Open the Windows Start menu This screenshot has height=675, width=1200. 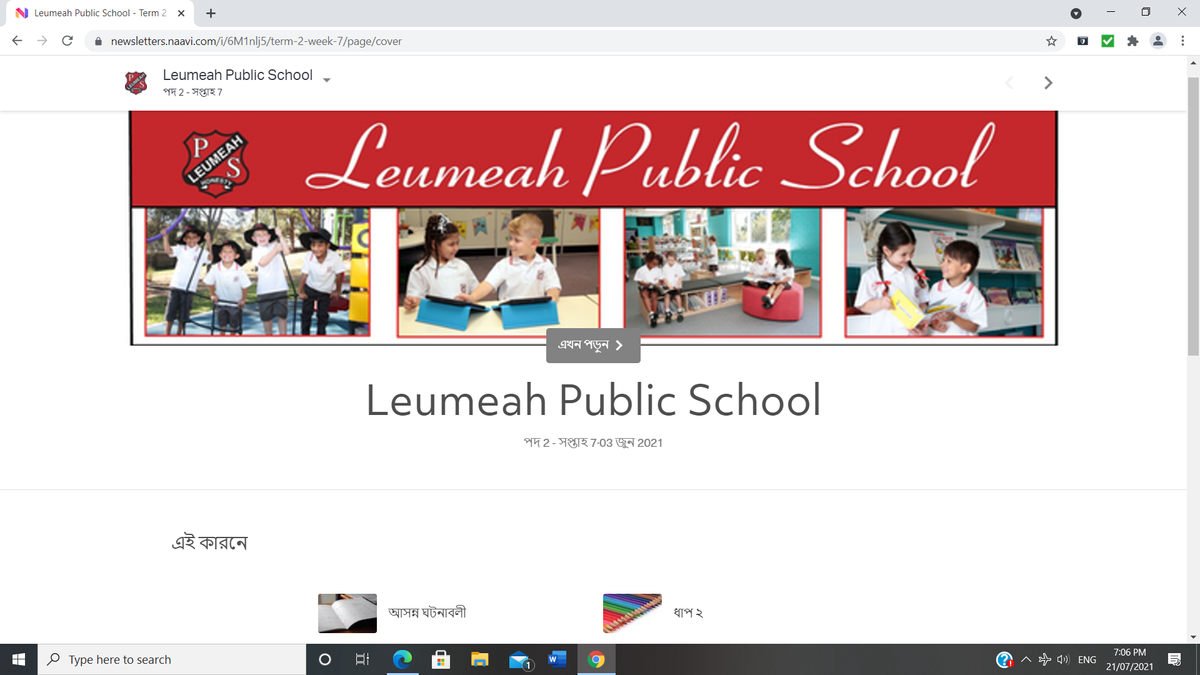point(18,659)
